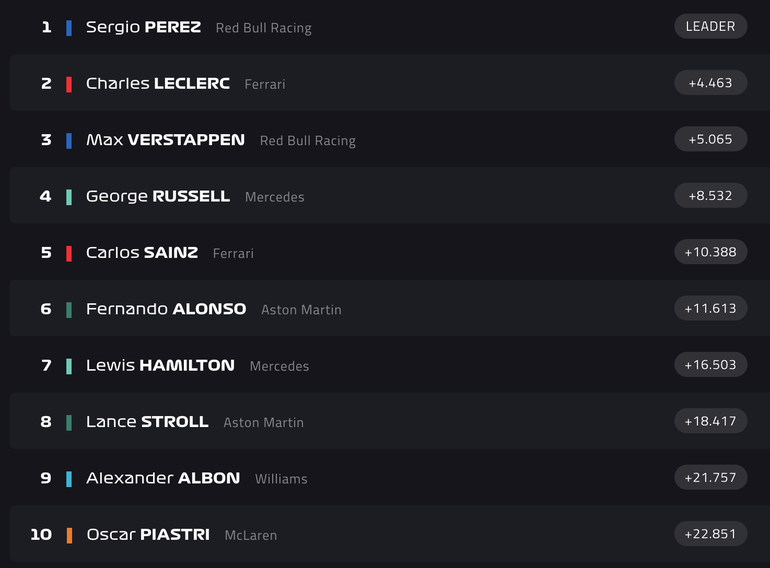The width and height of the screenshot is (770, 568).
Task: Click the orange McLaren team color bar
Action: coord(69,535)
